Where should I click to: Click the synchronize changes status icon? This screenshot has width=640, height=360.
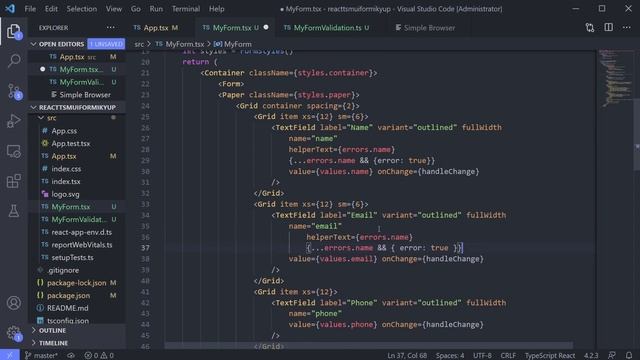71,356
